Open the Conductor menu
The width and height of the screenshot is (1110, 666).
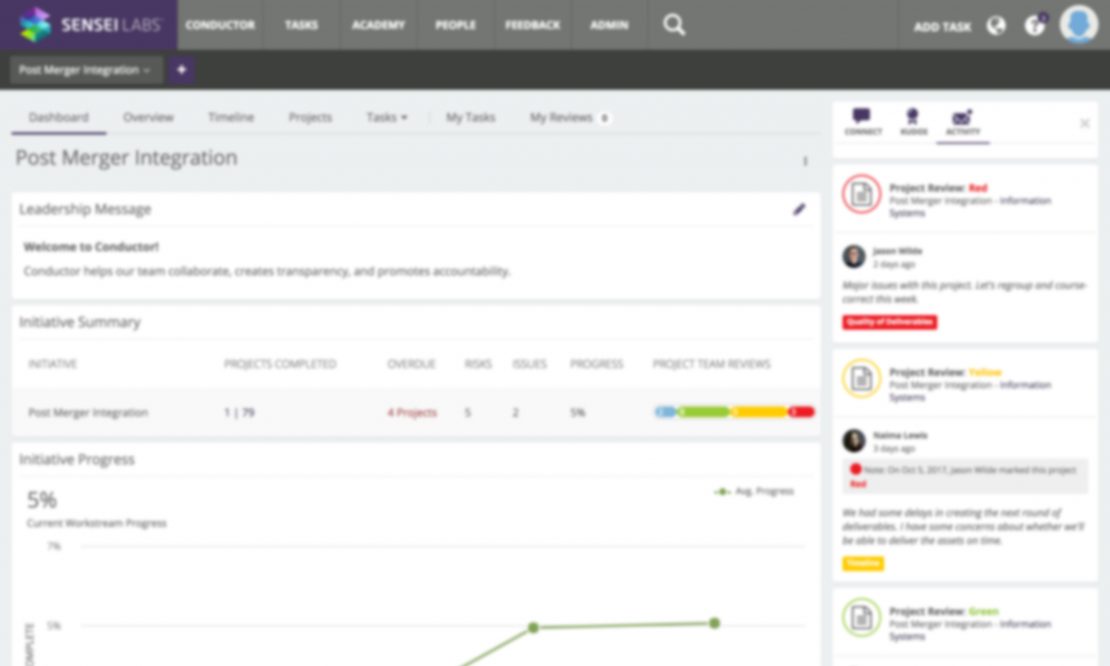219,25
